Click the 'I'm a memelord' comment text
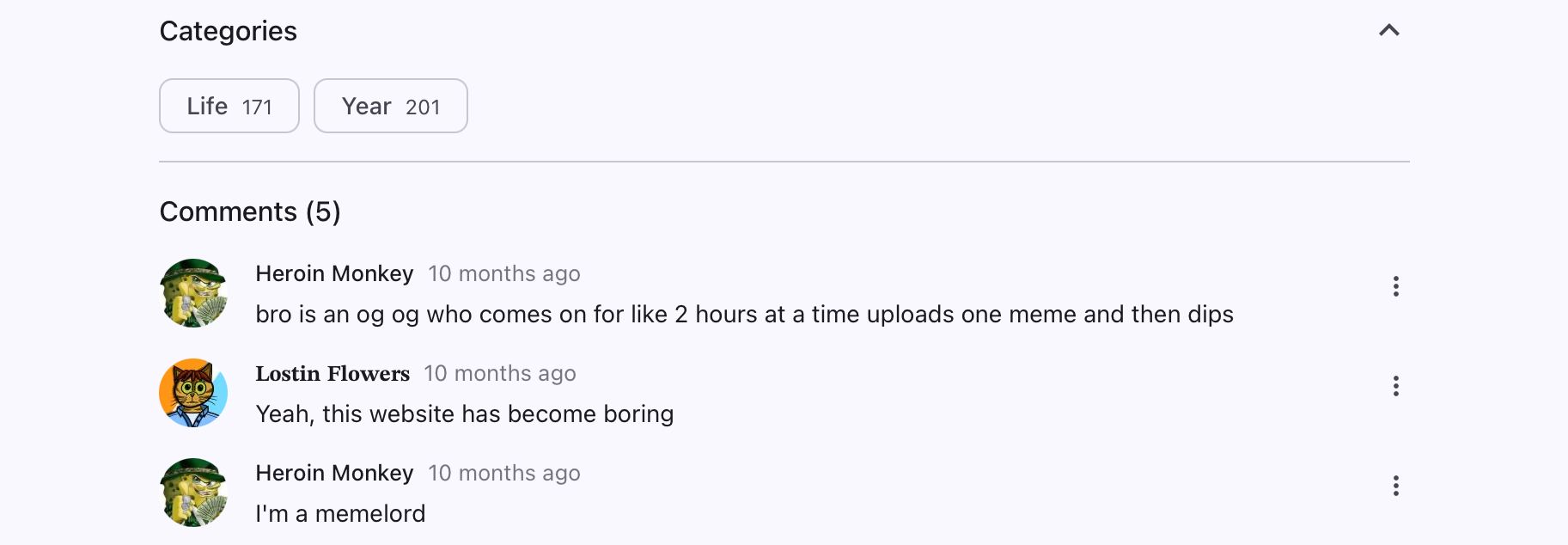The width and height of the screenshot is (1568, 545). click(340, 514)
